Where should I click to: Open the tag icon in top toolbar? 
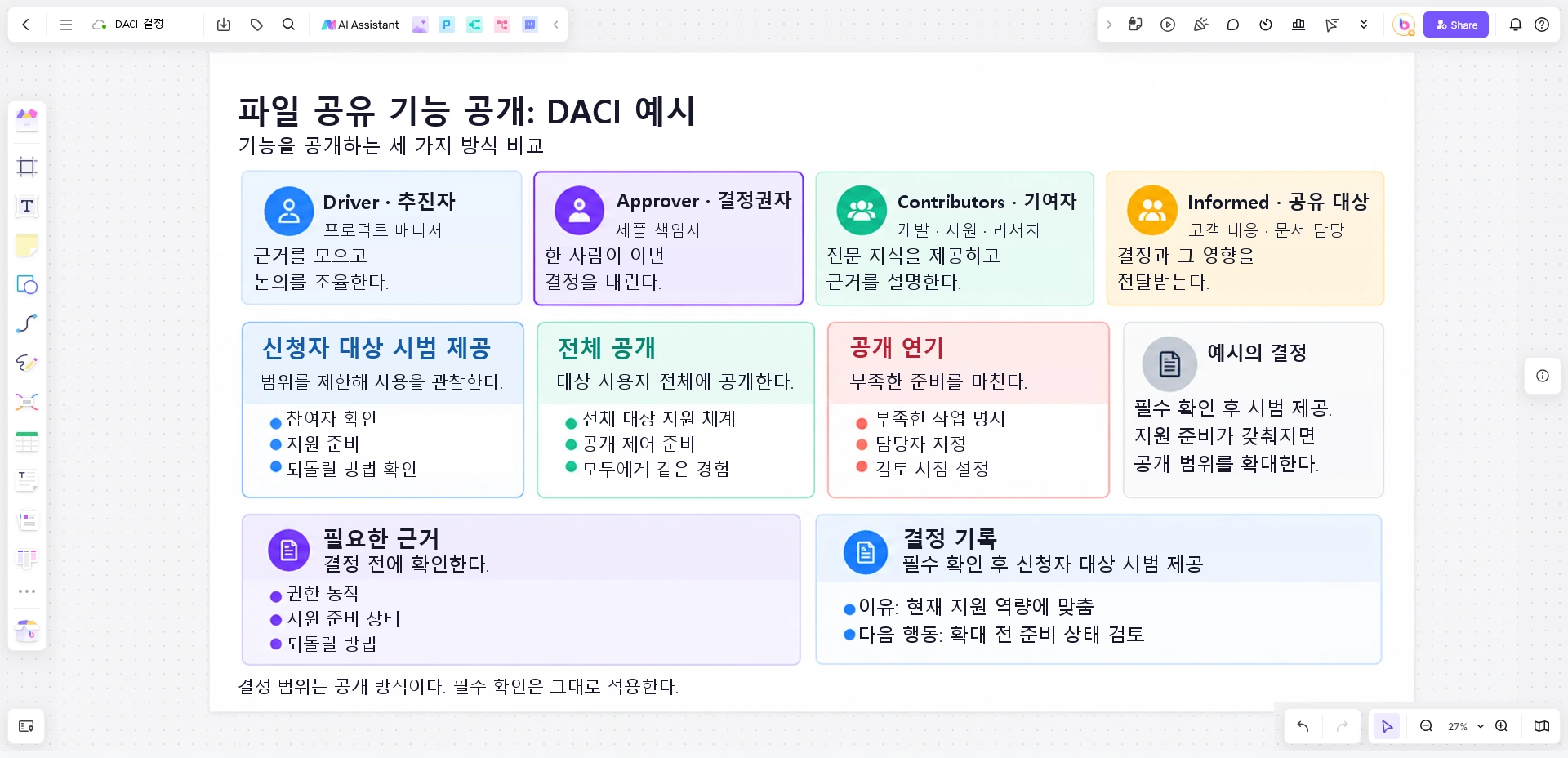point(256,25)
